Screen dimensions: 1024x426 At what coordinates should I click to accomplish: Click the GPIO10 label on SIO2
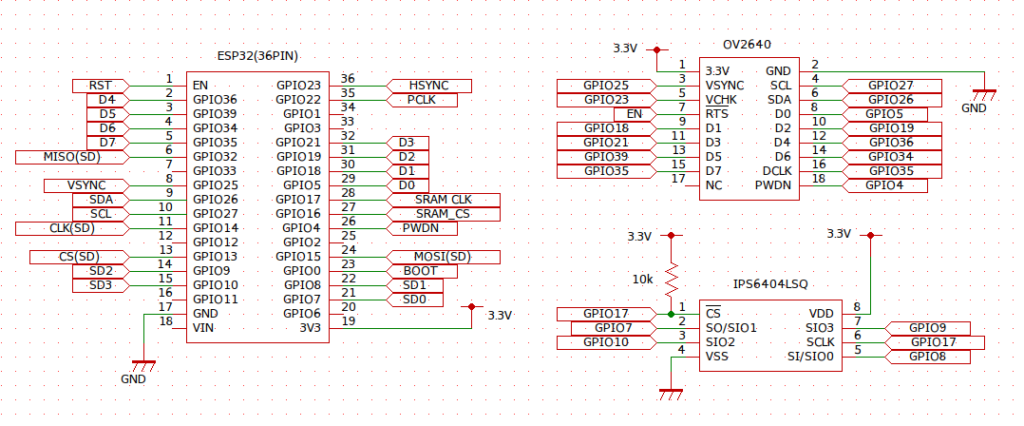point(605,343)
